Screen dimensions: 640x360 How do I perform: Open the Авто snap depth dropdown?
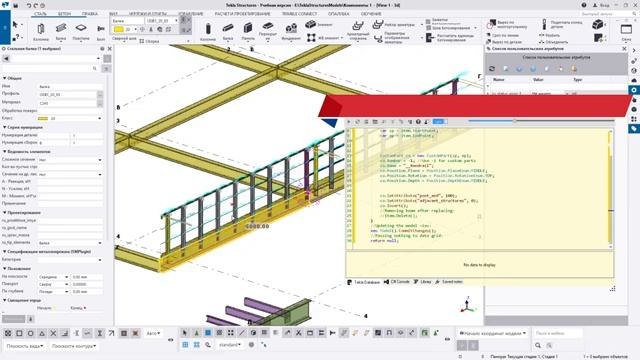tap(153, 333)
